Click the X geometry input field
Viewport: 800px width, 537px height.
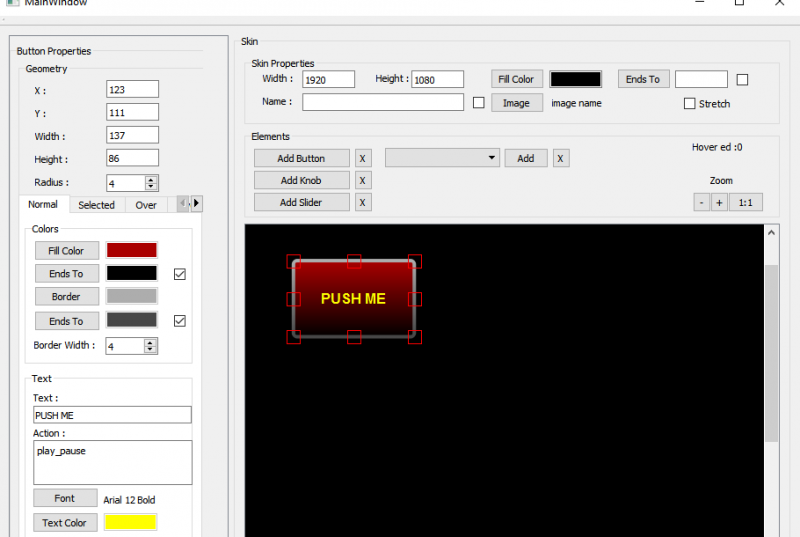(133, 89)
